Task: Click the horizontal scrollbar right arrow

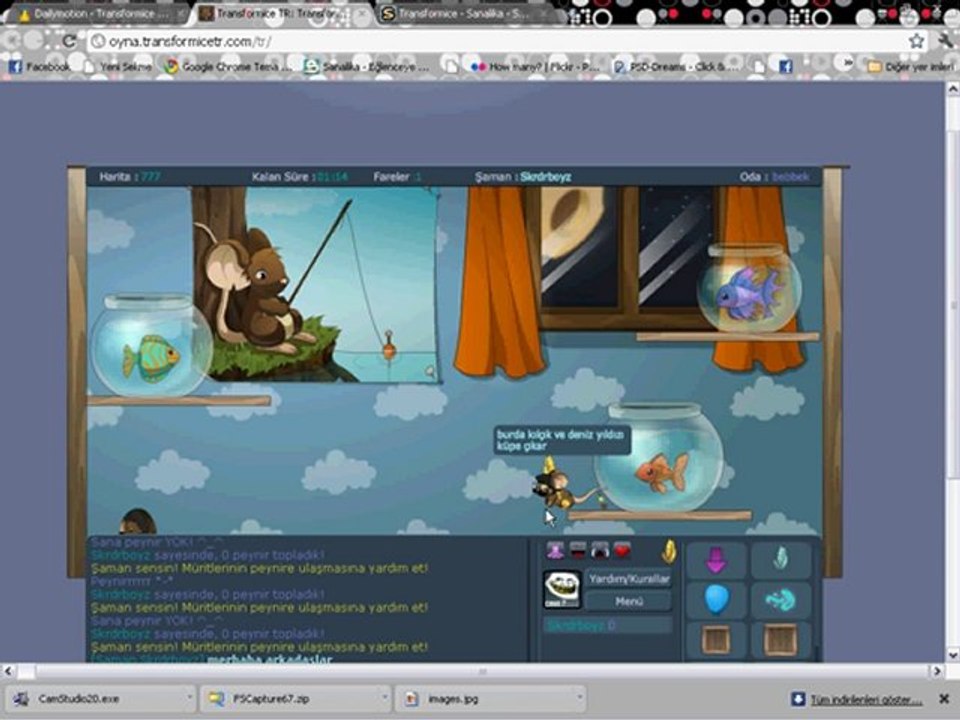Action: [x=937, y=671]
